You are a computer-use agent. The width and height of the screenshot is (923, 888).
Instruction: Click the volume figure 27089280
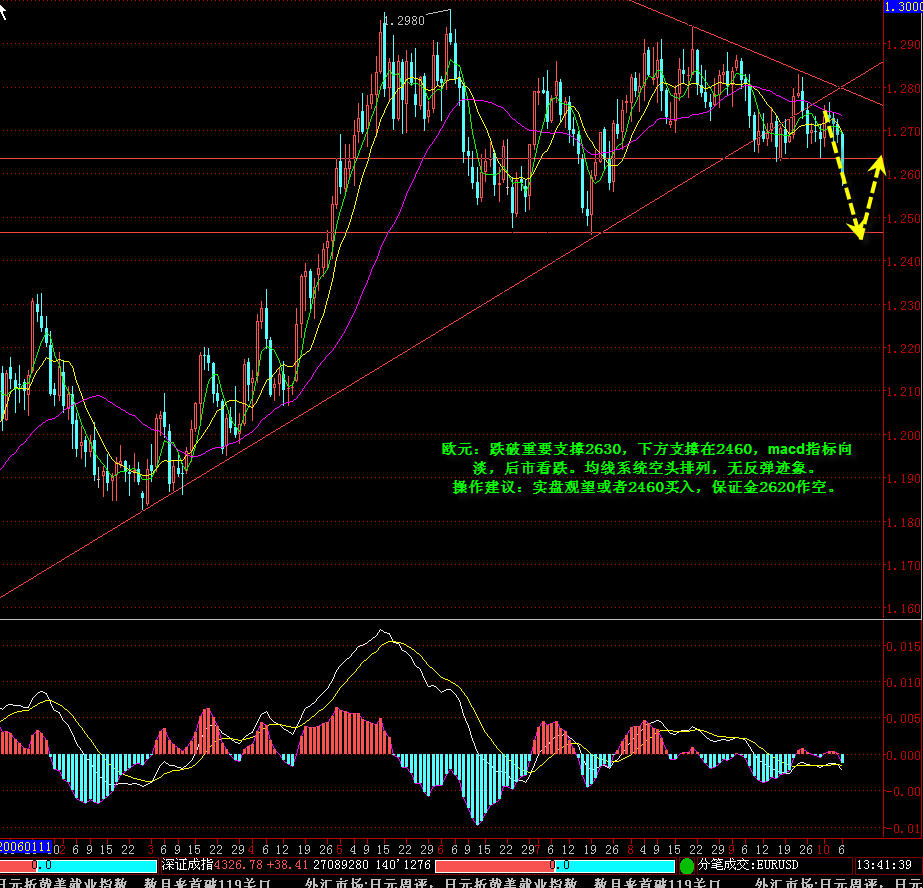[x=341, y=866]
